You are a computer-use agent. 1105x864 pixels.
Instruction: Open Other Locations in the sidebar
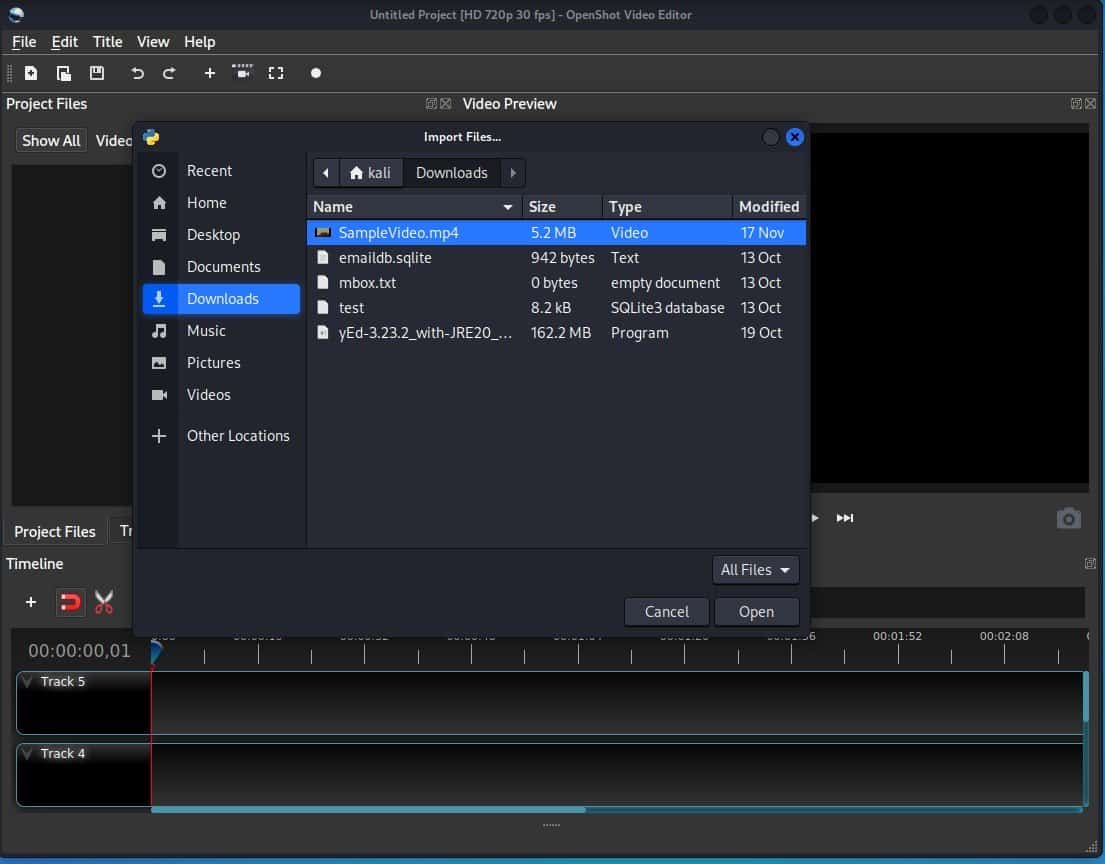click(221, 436)
